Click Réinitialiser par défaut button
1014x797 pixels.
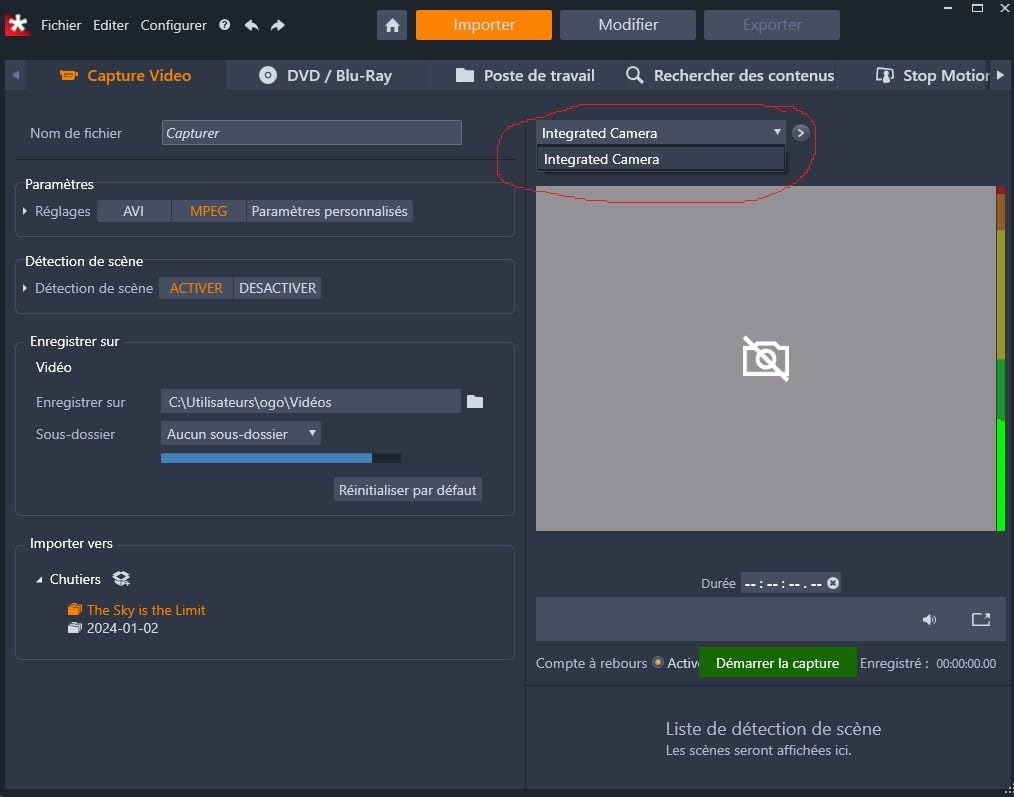pyautogui.click(x=408, y=490)
